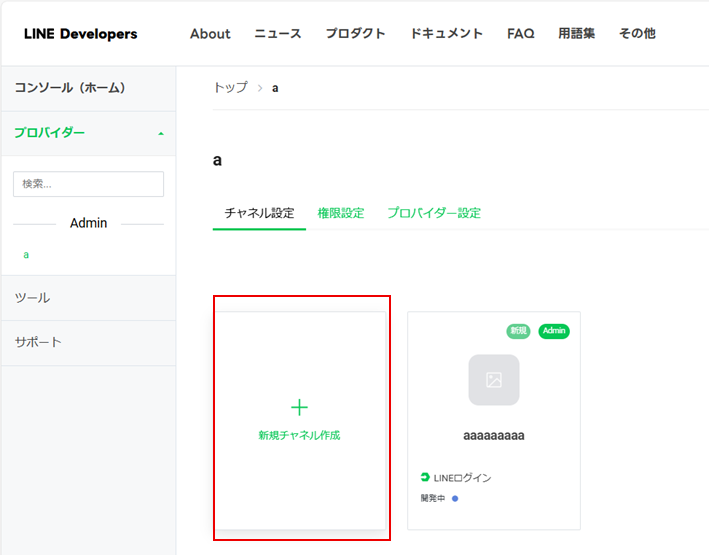
Task: Open the aaaaaaaaa channel name
Action: click(494, 436)
